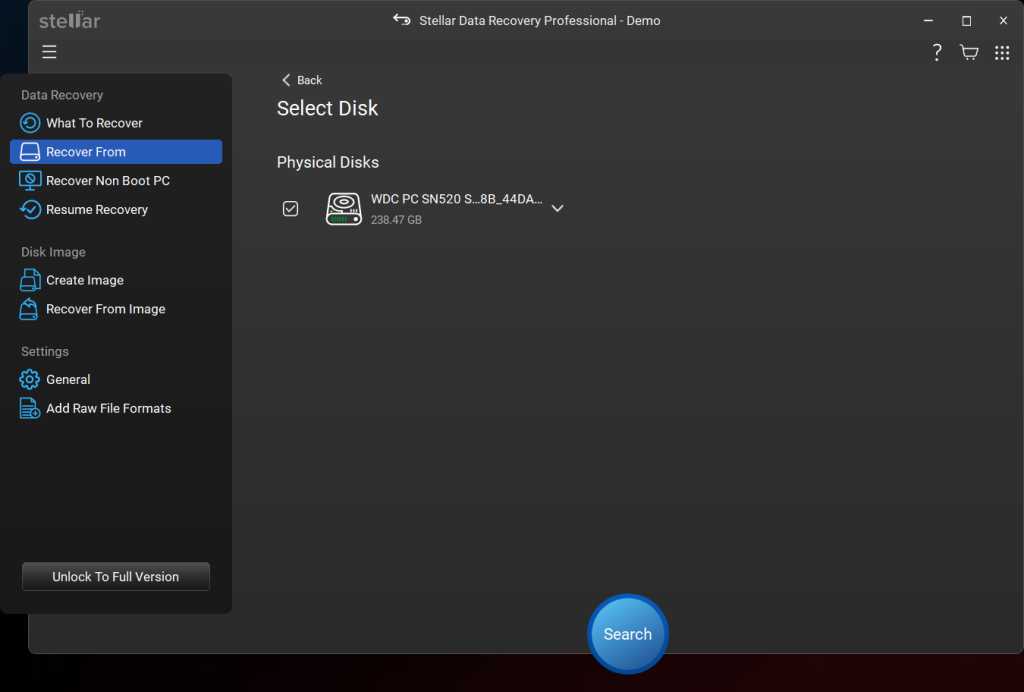Click the Recover From Image icon

[x=29, y=309]
